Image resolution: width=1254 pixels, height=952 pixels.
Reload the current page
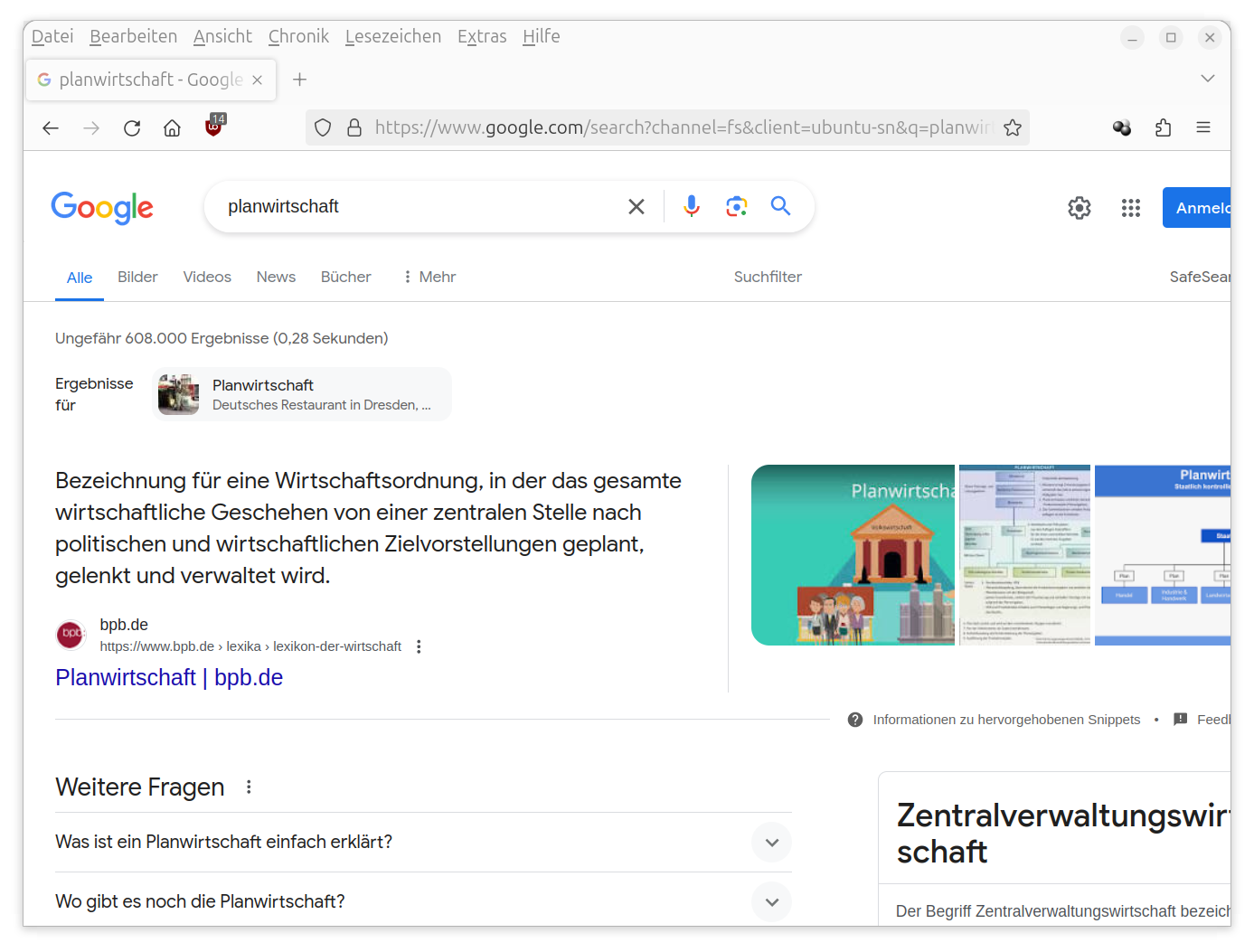click(x=131, y=127)
